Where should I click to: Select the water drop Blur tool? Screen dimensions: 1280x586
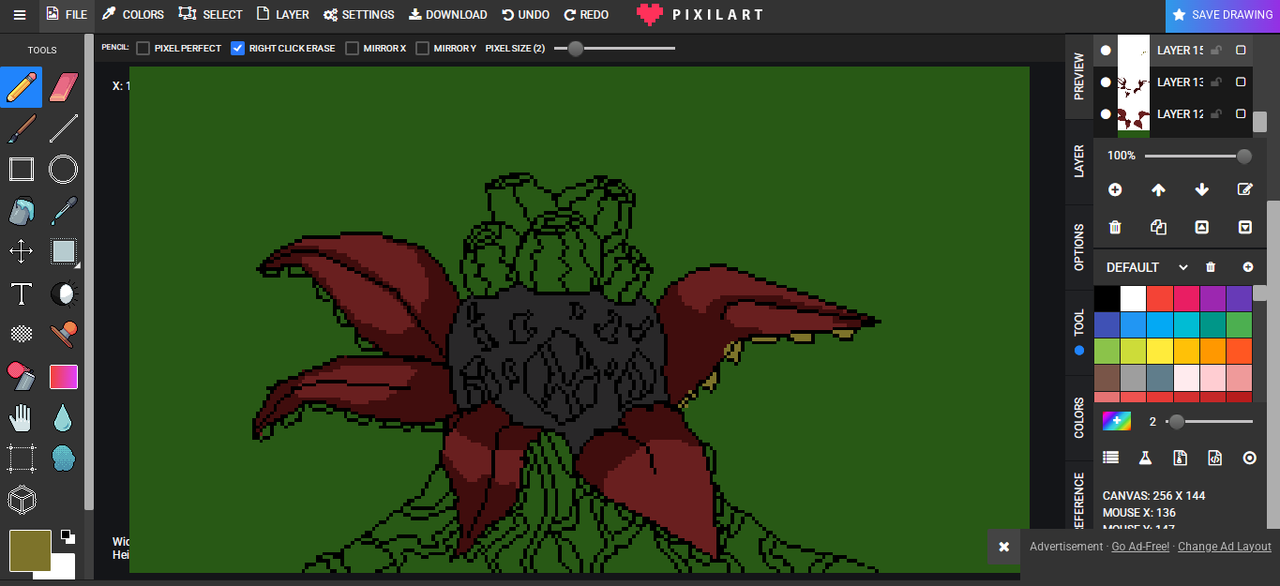tap(63, 418)
